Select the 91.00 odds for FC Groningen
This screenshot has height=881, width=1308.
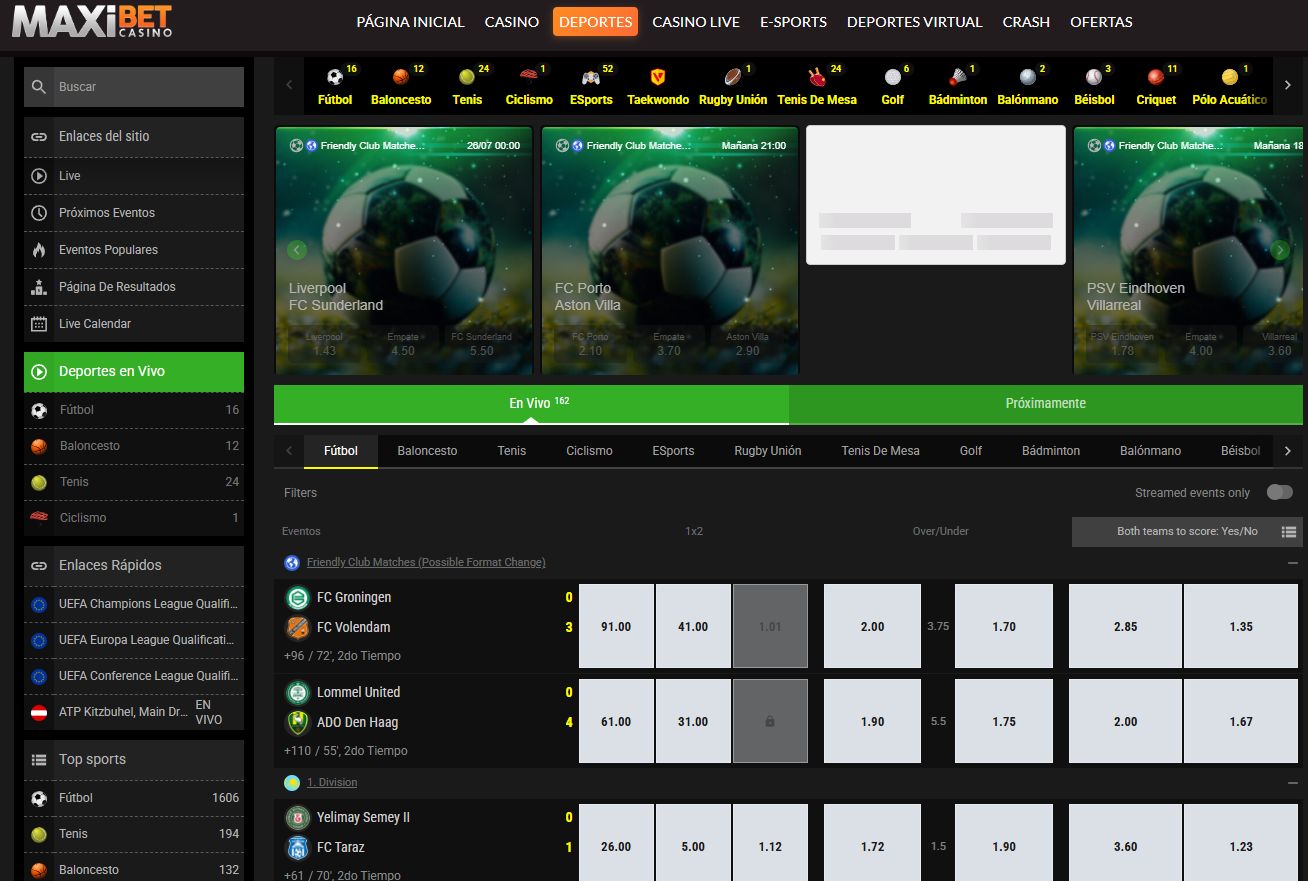tap(616, 626)
